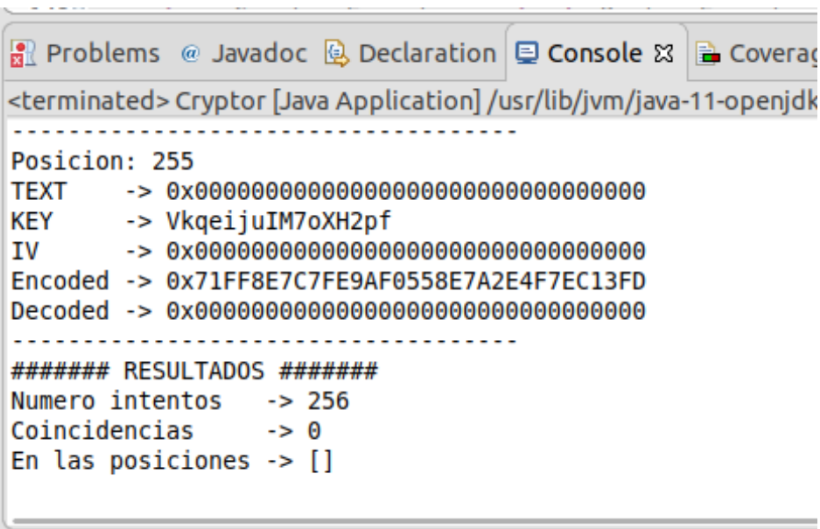Image resolution: width=820 pixels, height=529 pixels.
Task: Activate the Console tab label
Action: pos(594,54)
